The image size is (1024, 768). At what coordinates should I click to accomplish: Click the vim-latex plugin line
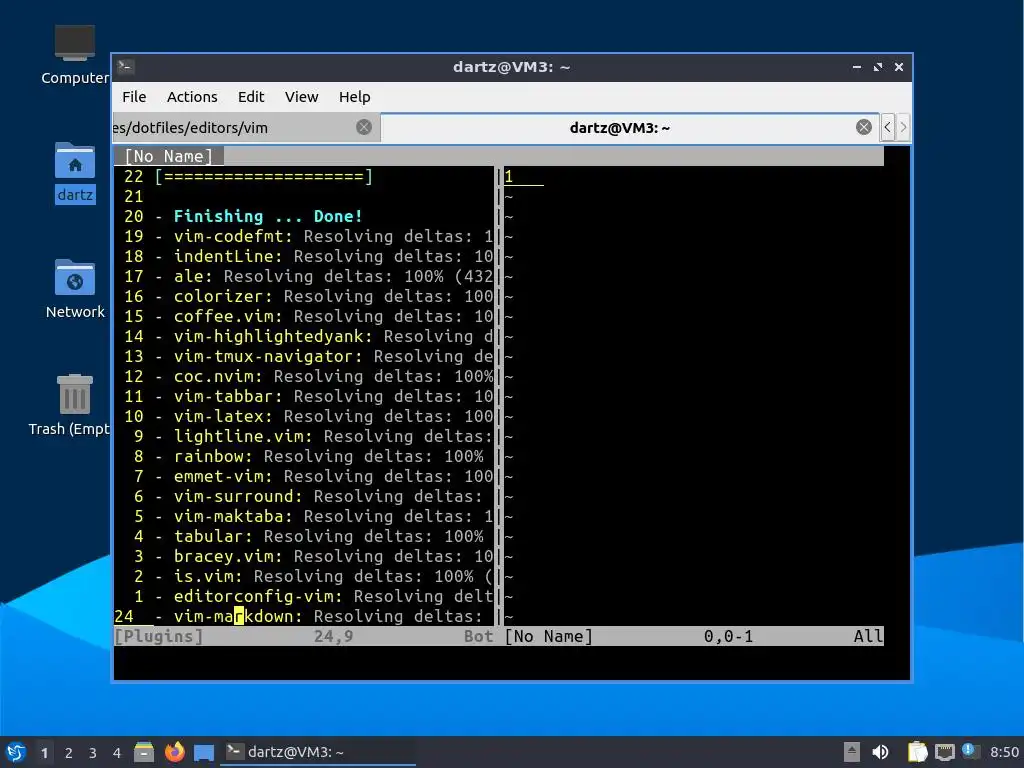(304, 417)
